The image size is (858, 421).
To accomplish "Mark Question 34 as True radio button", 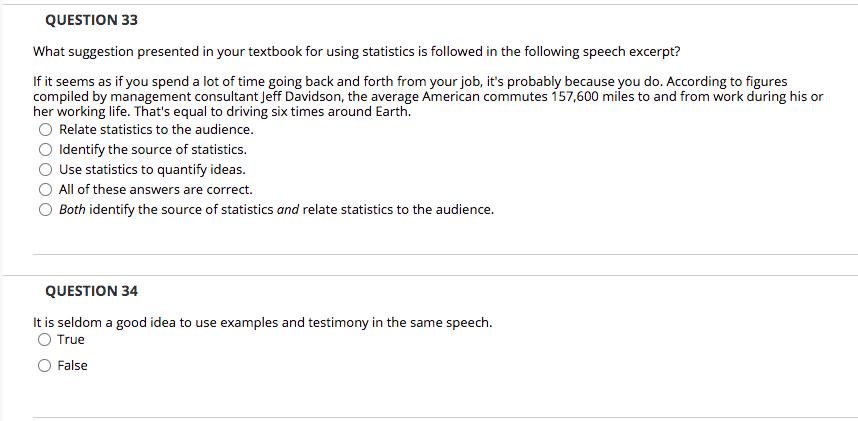I will pyautogui.click(x=44, y=340).
